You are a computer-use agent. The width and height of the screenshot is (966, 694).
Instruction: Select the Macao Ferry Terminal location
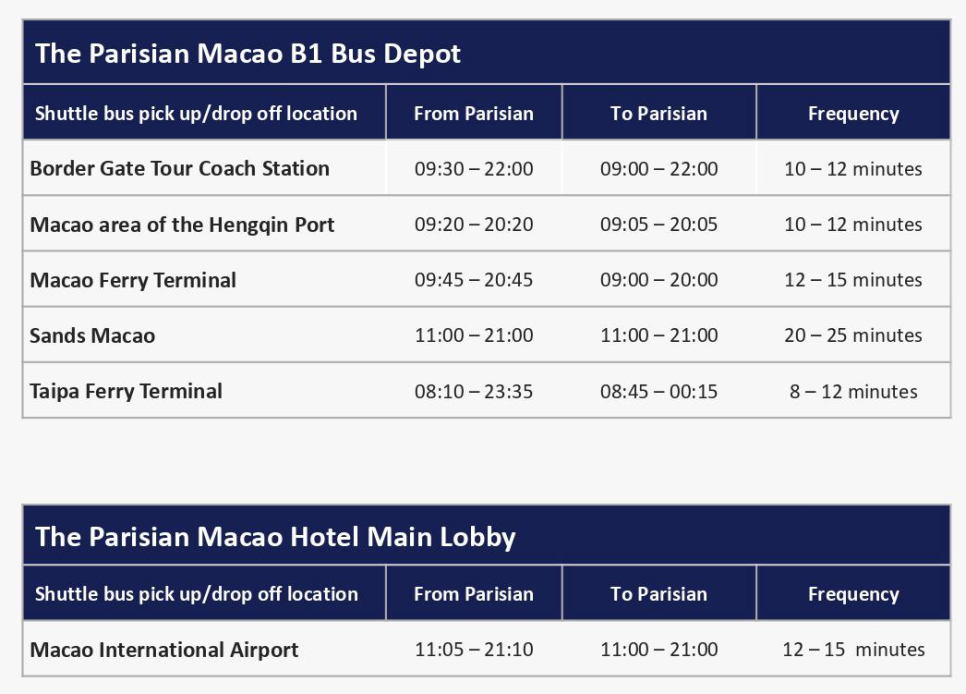133,280
